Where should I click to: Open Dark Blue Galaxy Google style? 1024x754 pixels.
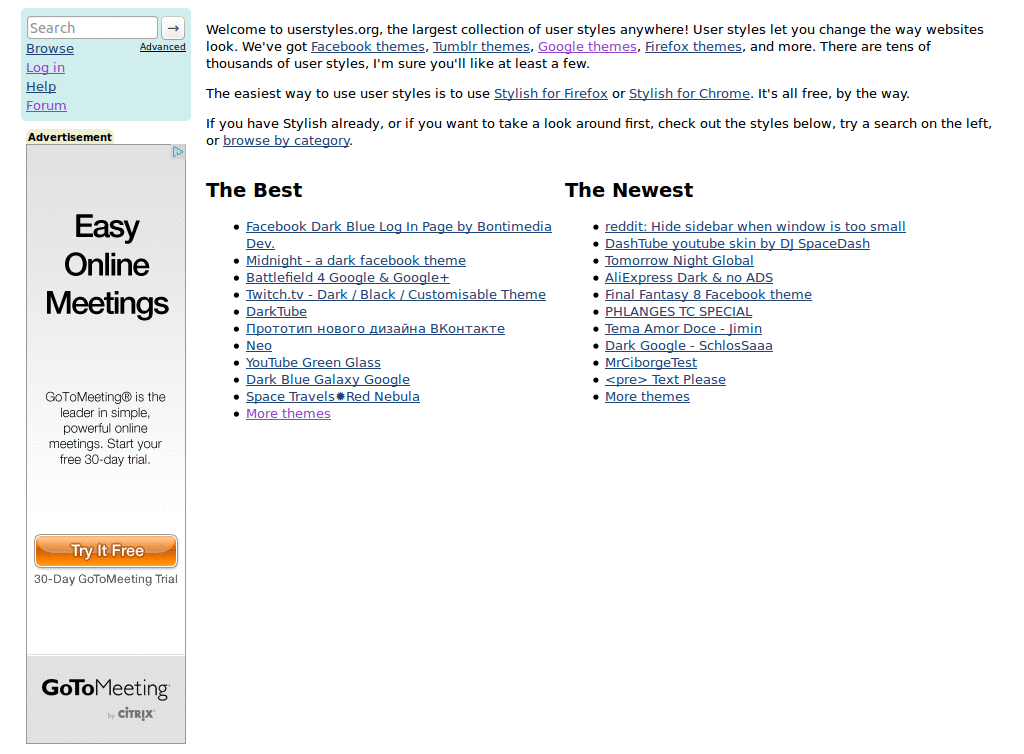pos(328,379)
